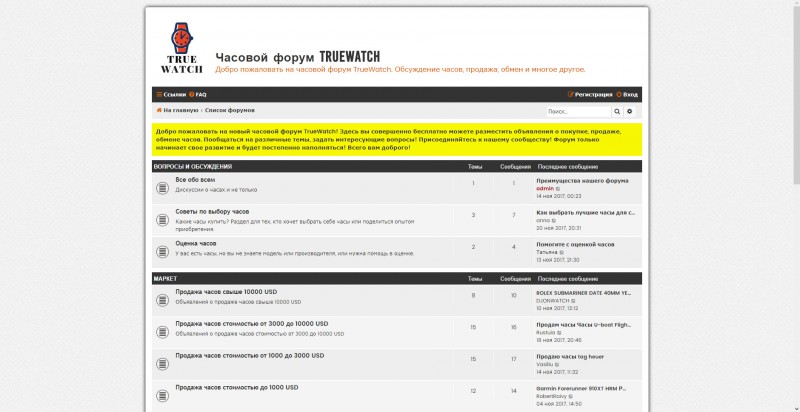
Task: Open DJONWATCH user profile
Action: click(x=553, y=301)
